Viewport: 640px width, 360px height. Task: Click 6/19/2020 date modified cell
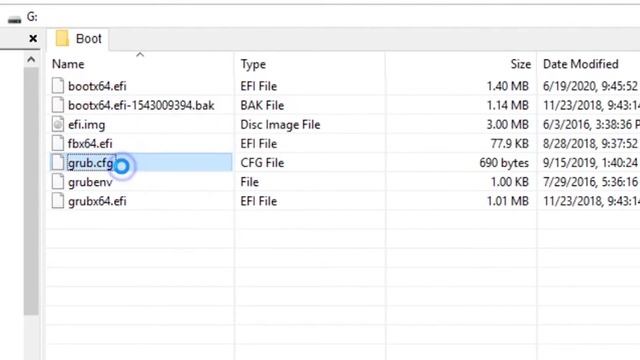pos(591,86)
